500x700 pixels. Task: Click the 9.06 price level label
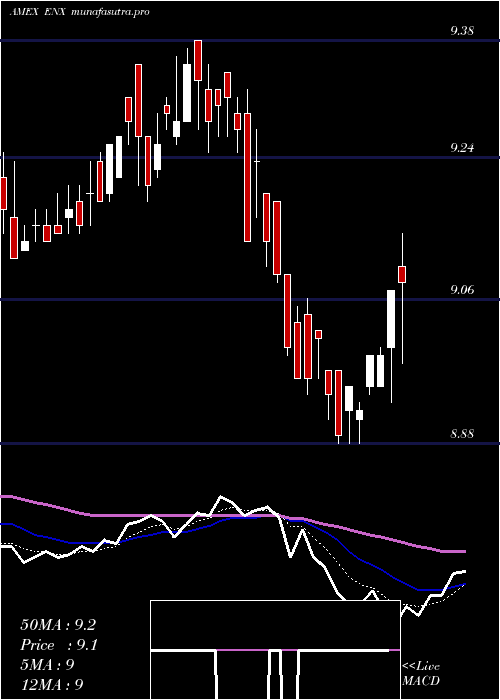pos(462,290)
